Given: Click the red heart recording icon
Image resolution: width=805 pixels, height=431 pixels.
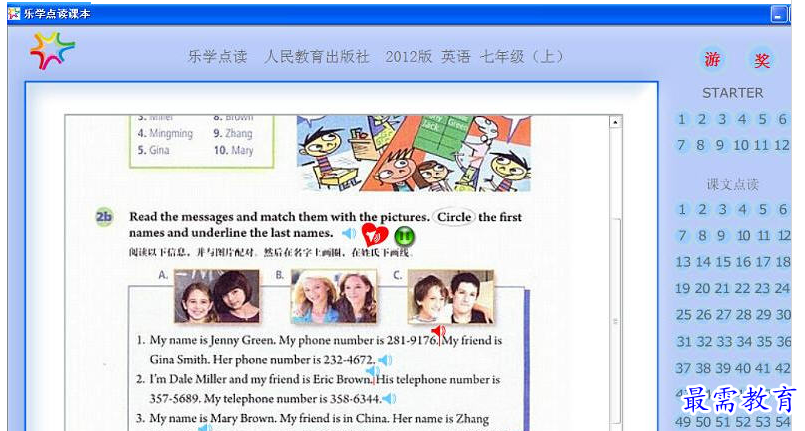Looking at the screenshot, I should [375, 236].
